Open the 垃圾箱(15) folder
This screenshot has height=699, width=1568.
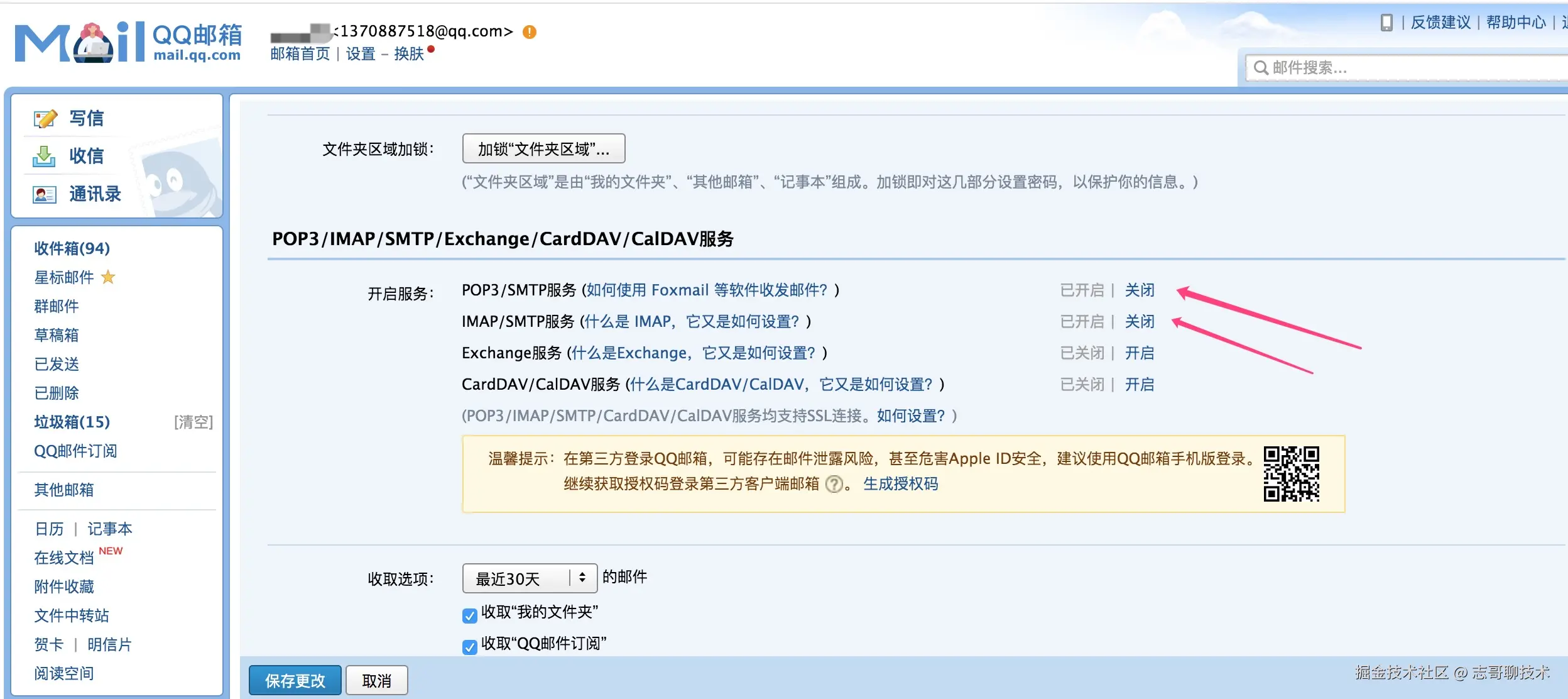[72, 422]
